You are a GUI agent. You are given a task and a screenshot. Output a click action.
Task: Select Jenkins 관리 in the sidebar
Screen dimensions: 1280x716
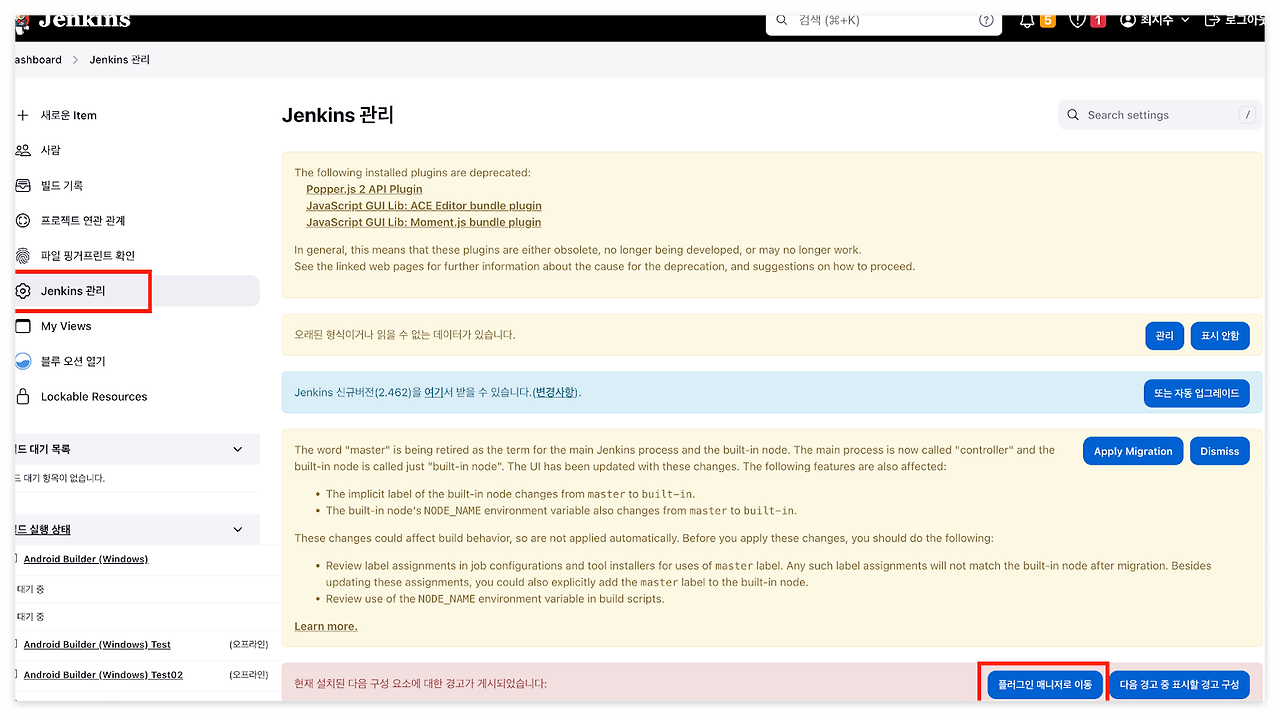pyautogui.click(x=137, y=291)
